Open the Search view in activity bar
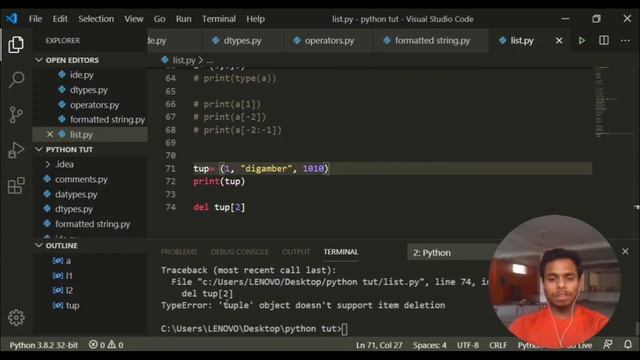 coord(16,79)
